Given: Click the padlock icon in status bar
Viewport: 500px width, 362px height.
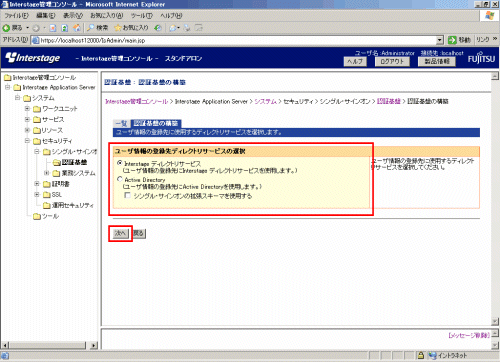Looking at the screenshot, I should 421,355.
